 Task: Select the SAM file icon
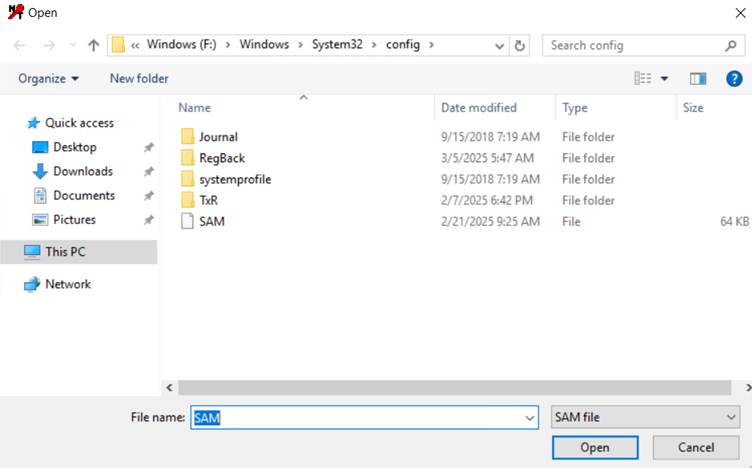click(x=187, y=221)
